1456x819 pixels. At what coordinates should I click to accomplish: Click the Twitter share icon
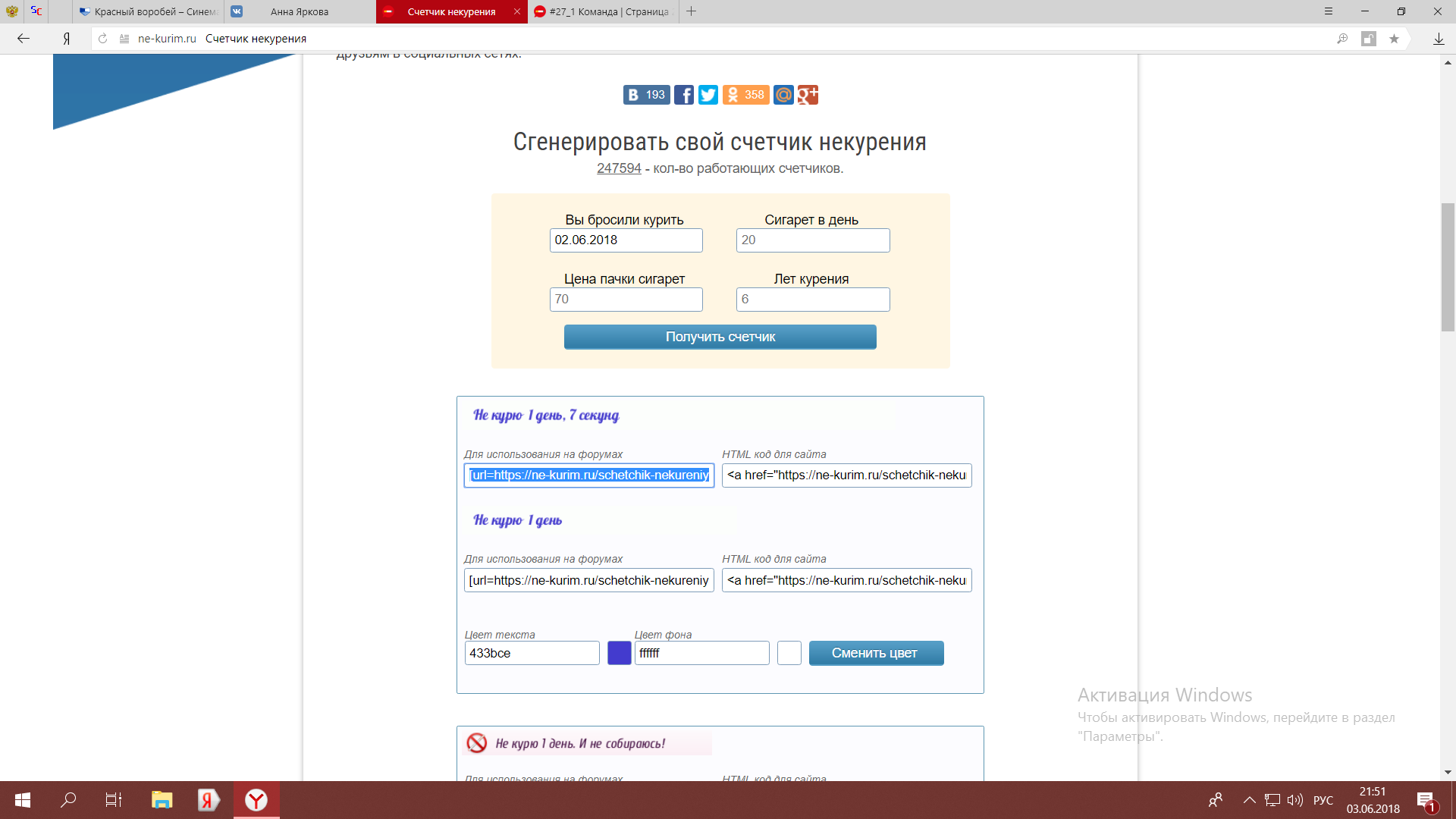(x=708, y=95)
